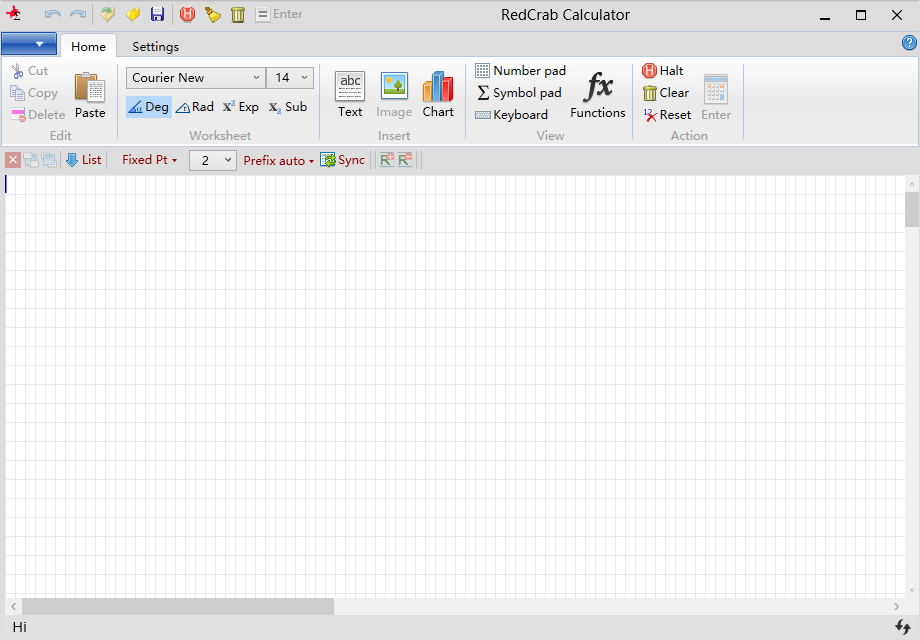Open the Fixed Pt format dropdown
Viewport: 920px width, 640px height.
tap(149, 160)
